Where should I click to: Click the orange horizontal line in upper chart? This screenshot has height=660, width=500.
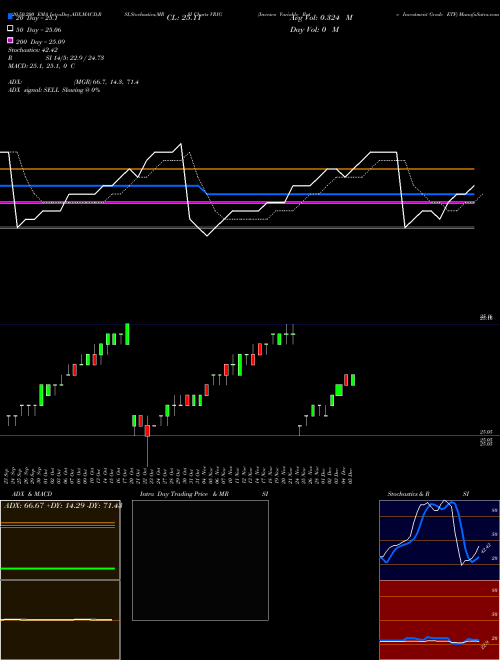(237, 169)
